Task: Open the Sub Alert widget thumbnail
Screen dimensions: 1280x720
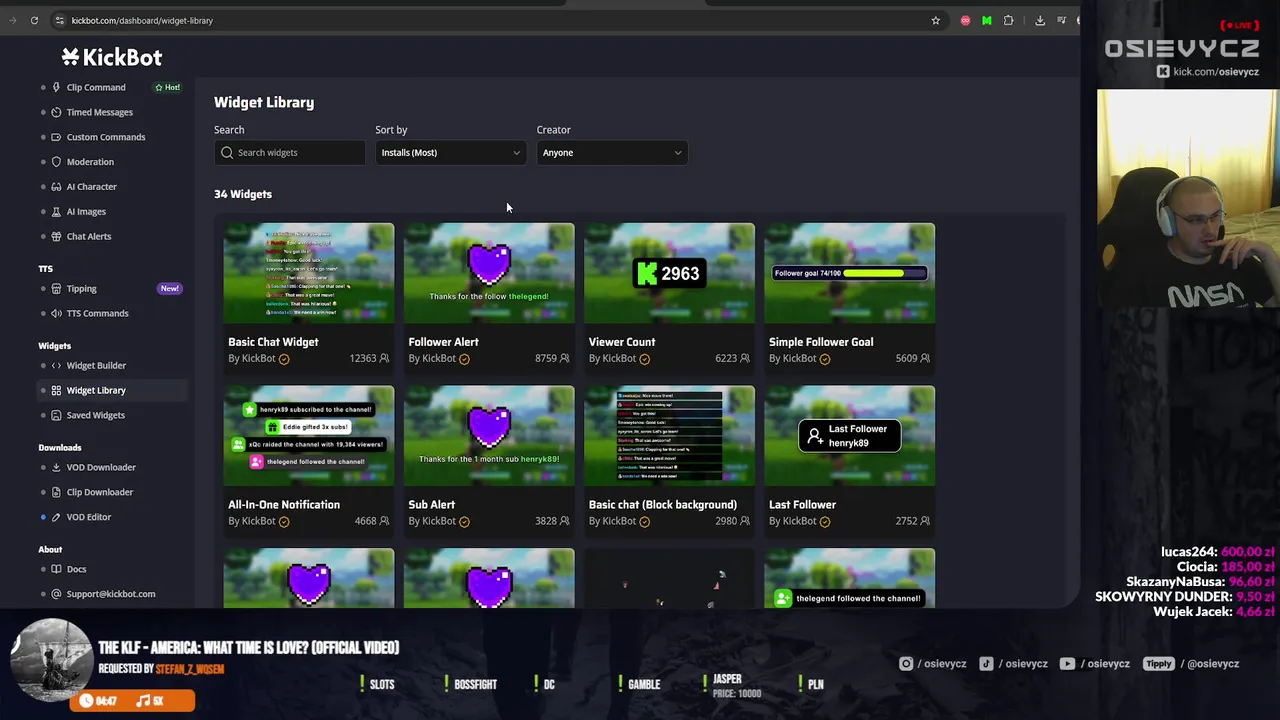Action: click(x=489, y=436)
